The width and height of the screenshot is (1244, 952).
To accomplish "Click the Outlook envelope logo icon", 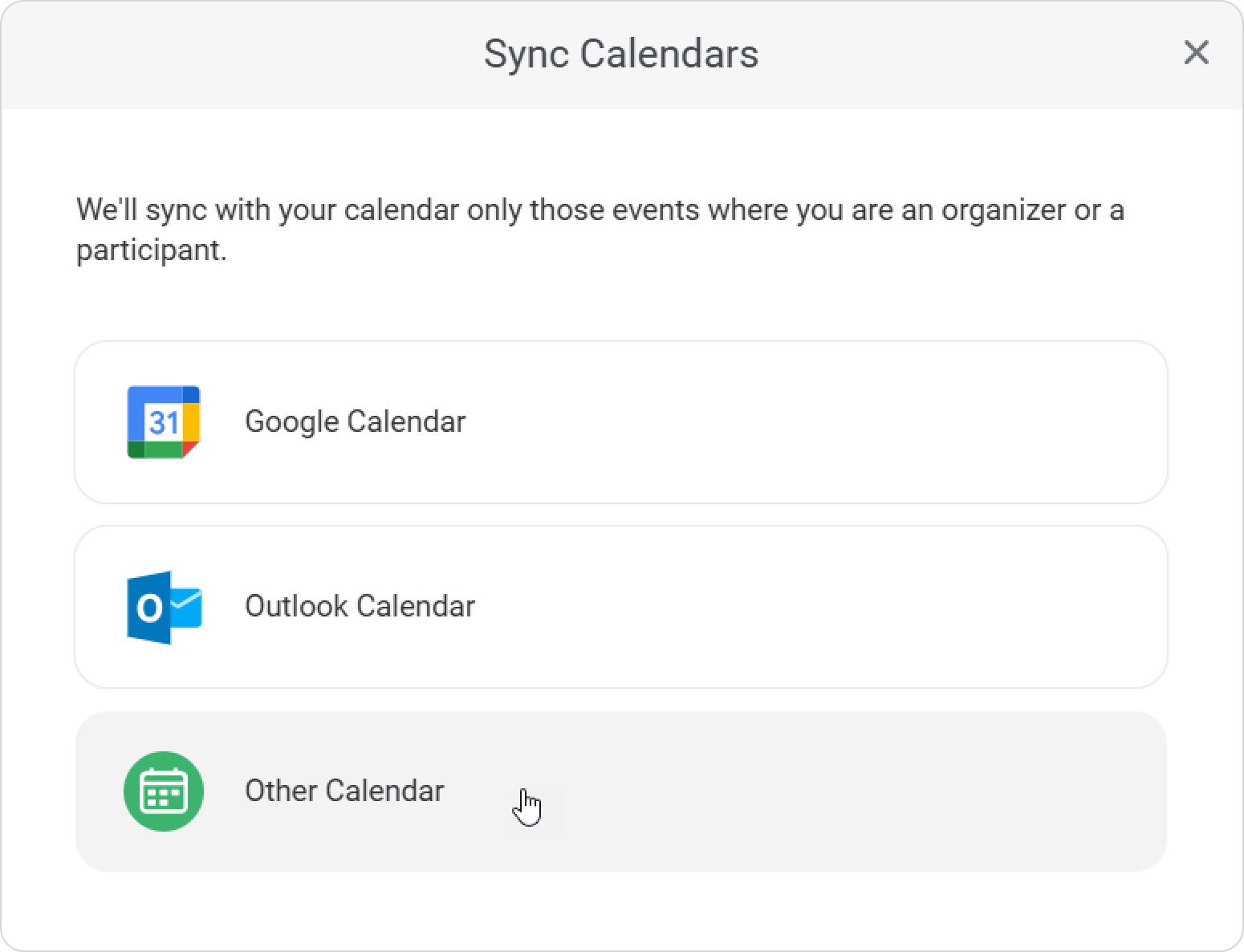I will click(165, 607).
